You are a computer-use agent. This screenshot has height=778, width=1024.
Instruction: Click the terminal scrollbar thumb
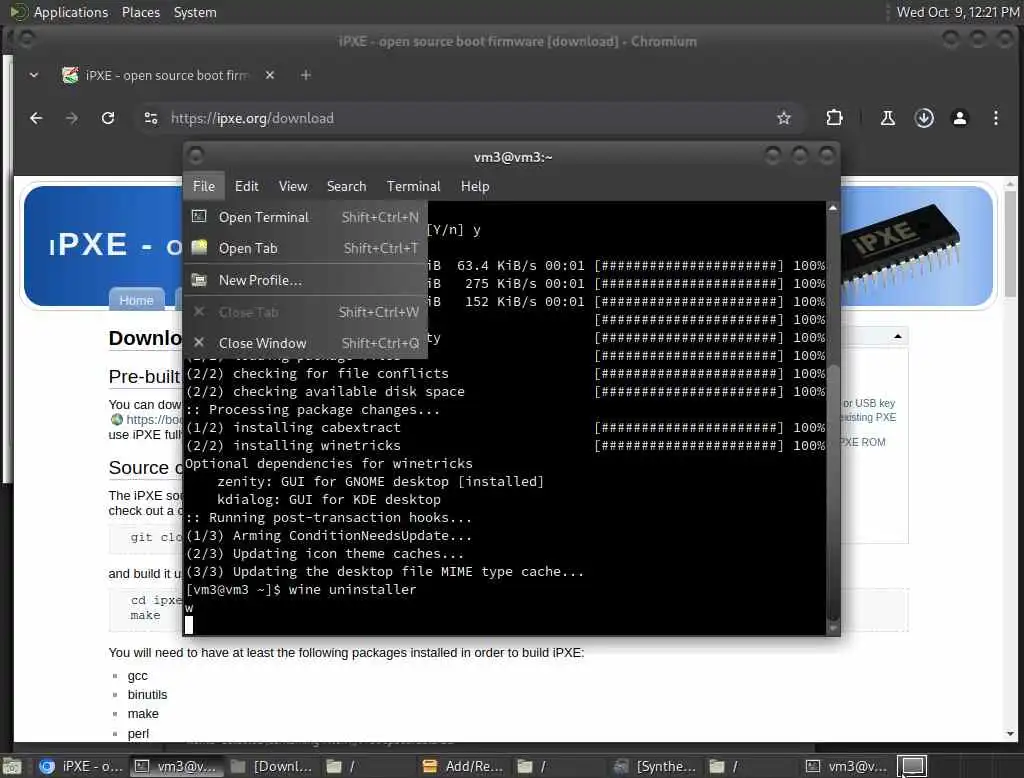pos(833,493)
